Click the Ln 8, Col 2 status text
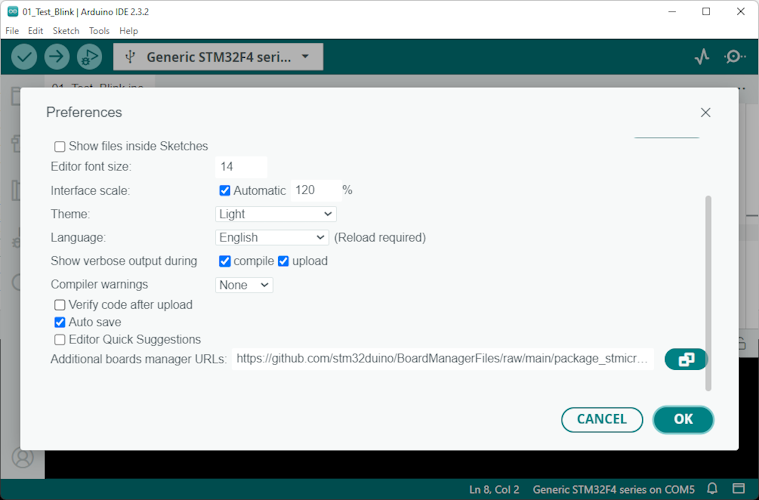Screen dimensions: 759x500 pos(494,489)
